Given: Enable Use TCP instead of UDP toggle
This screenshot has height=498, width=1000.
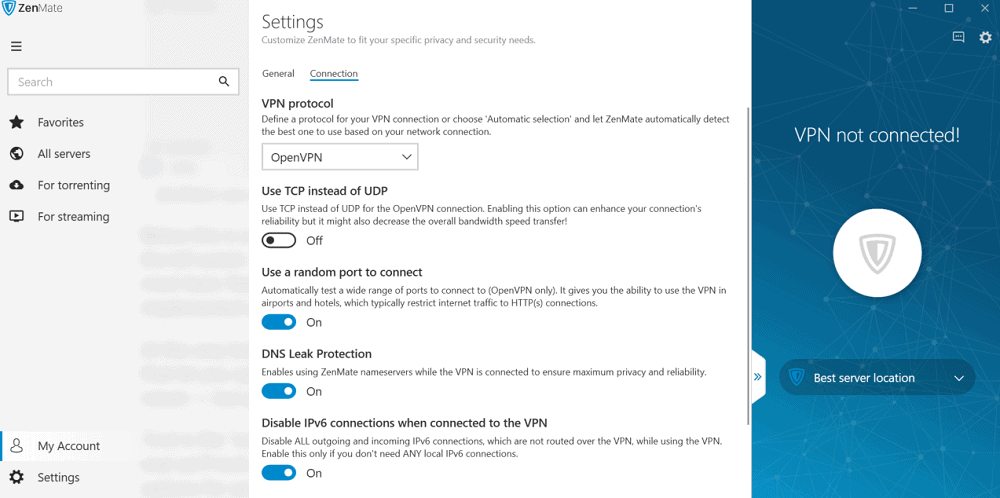Looking at the screenshot, I should tap(279, 240).
